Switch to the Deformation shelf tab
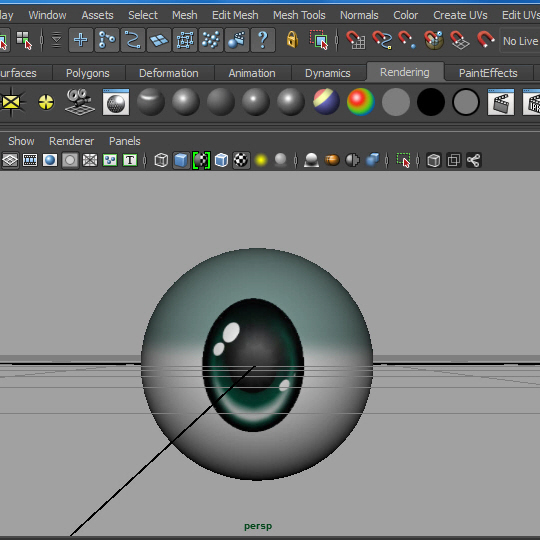Screen dimensions: 540x540 pyautogui.click(x=169, y=73)
